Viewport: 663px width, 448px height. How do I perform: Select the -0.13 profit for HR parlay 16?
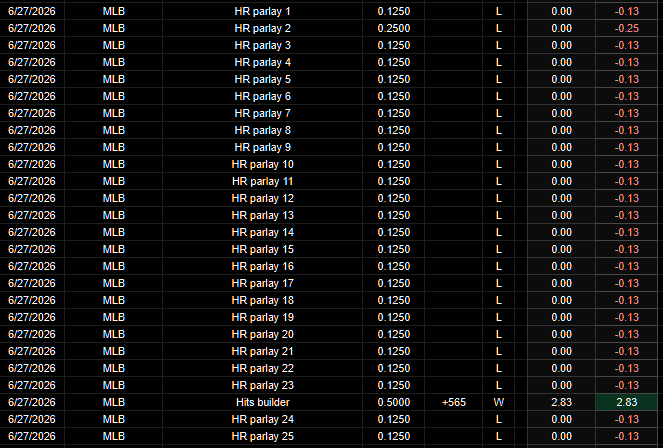pyautogui.click(x=626, y=266)
